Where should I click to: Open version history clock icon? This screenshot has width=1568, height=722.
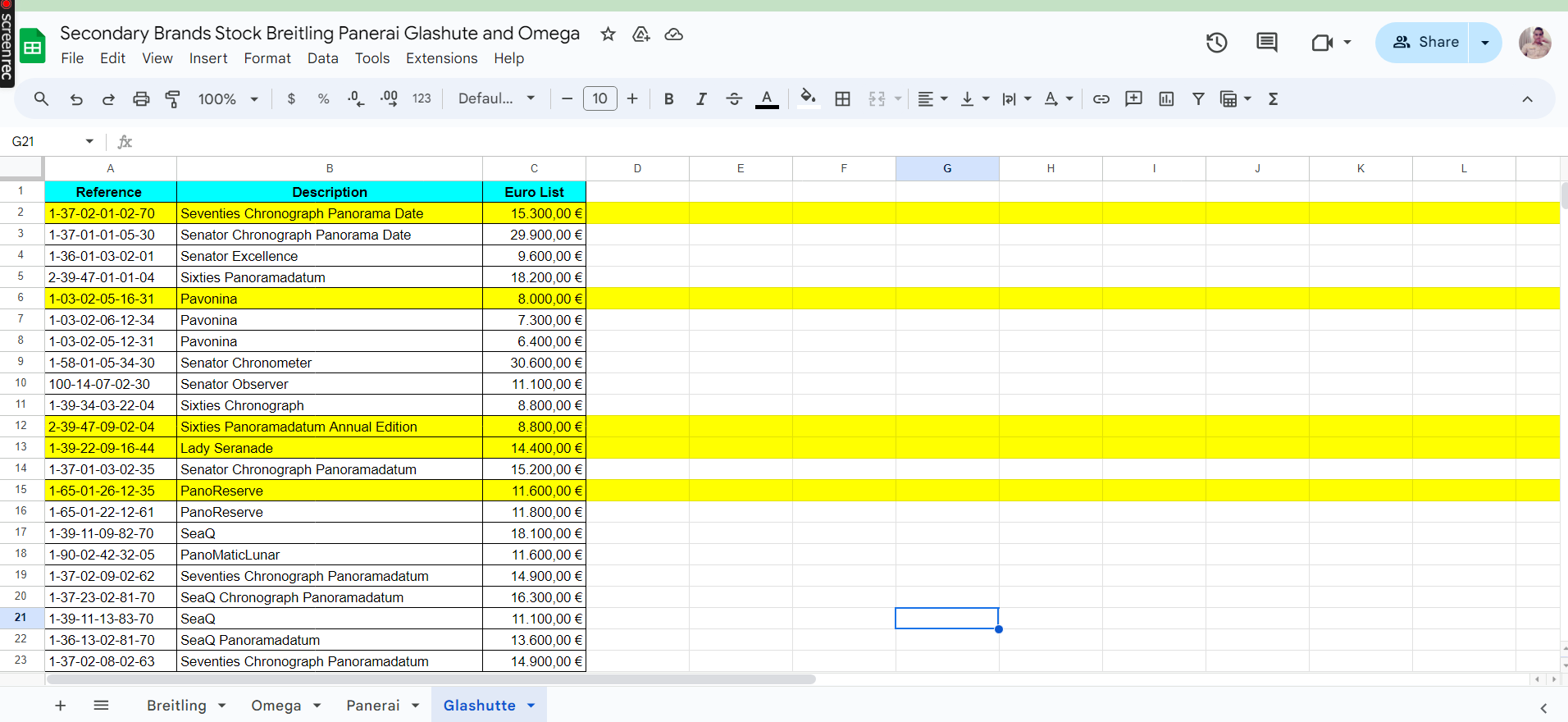point(1216,42)
